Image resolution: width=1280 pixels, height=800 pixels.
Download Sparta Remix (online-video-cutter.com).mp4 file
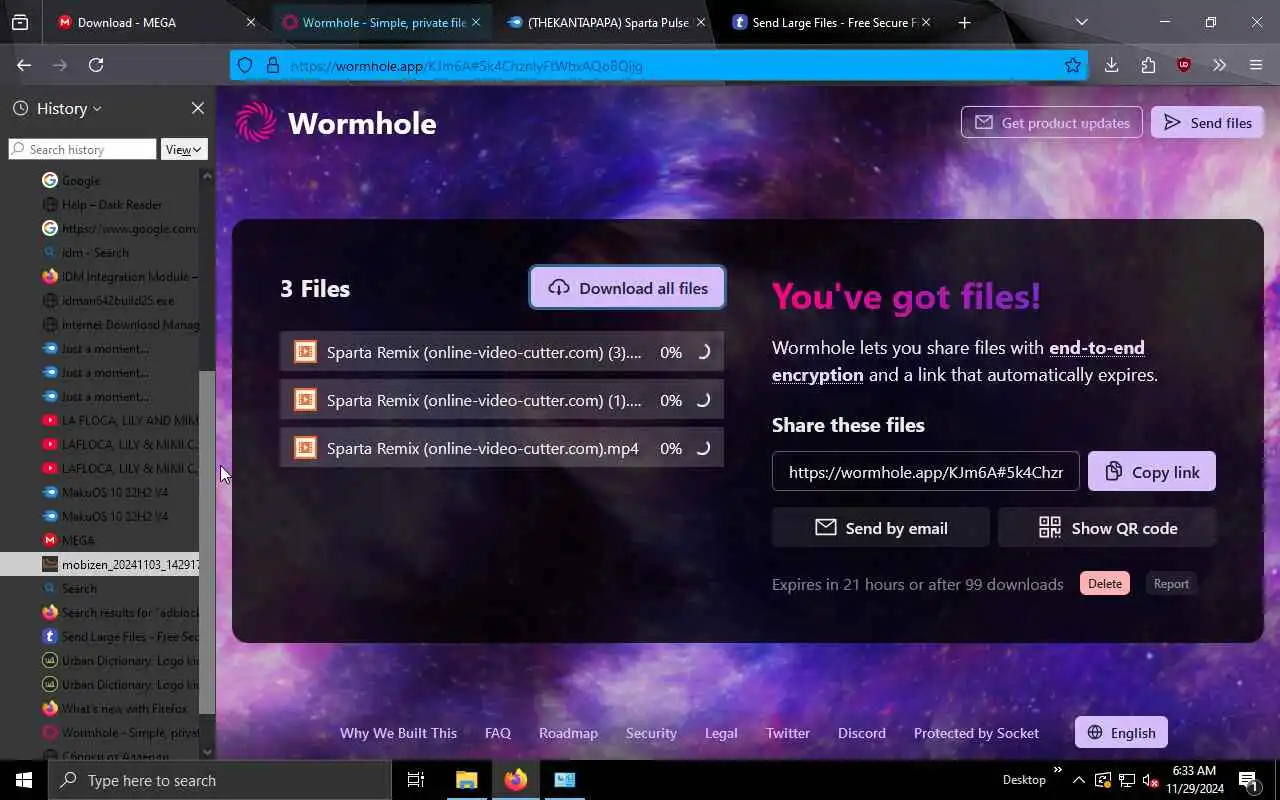[502, 448]
